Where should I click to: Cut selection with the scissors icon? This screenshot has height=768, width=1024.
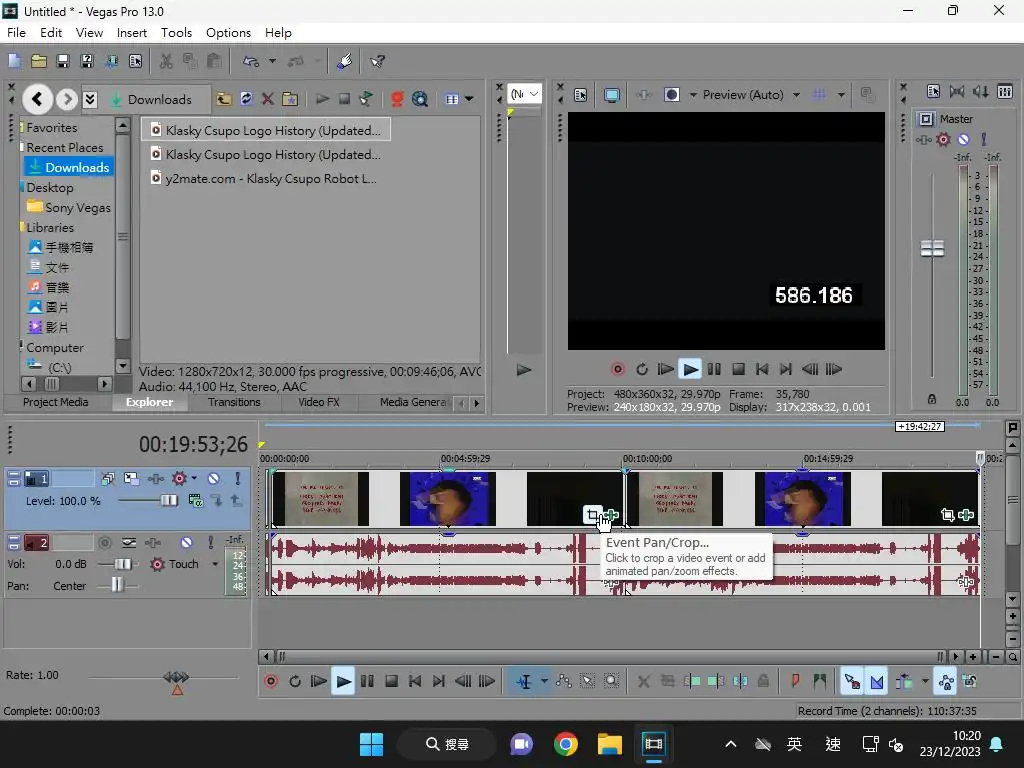(x=167, y=61)
